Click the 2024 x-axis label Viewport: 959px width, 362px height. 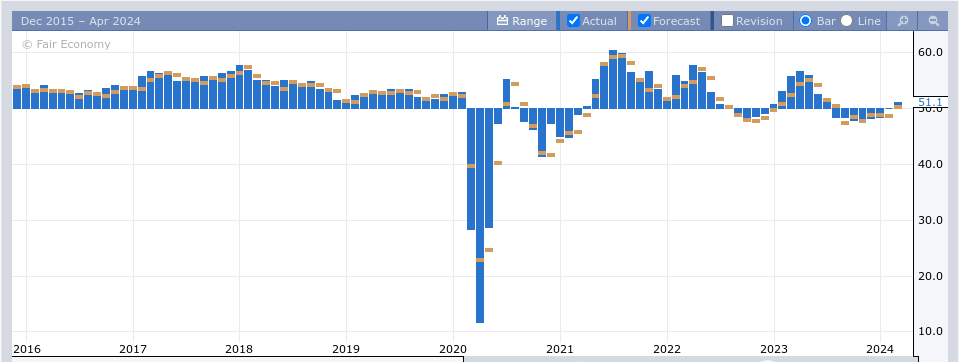[x=880, y=349]
